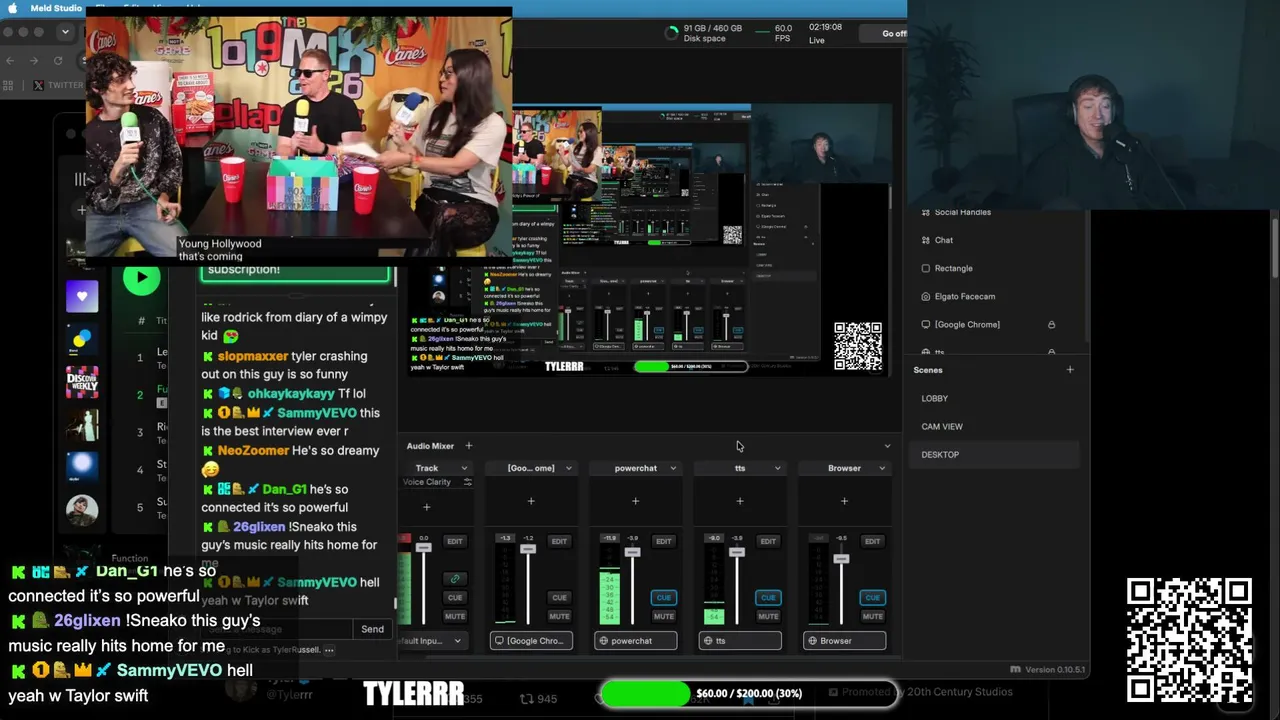The height and width of the screenshot is (720, 1280).
Task: Open Spotify Liked Songs heart icon
Action: point(82,296)
